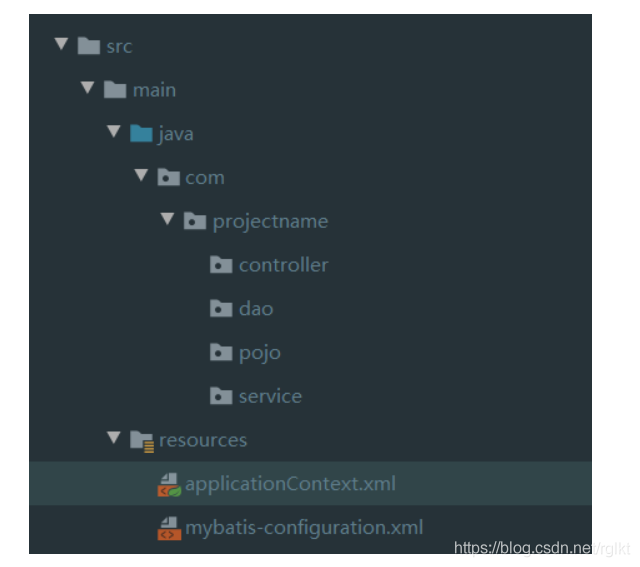Collapse the resources folder arrow
The image size is (640, 567).
click(x=114, y=439)
